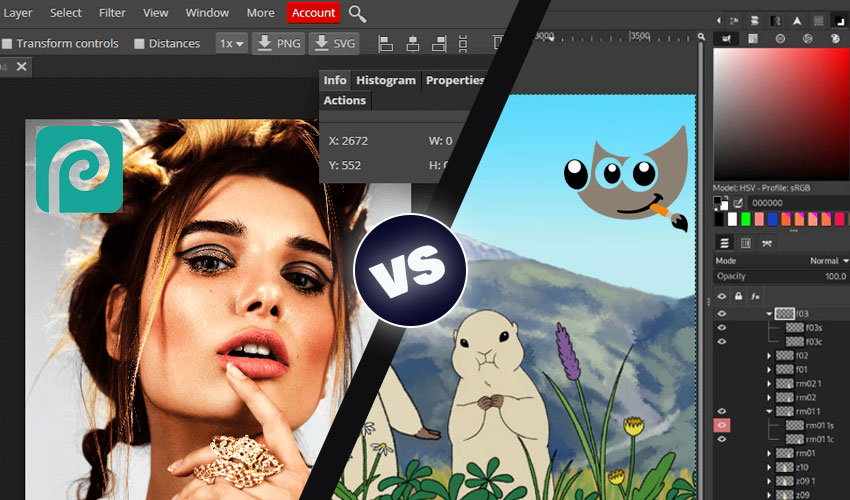
Task: Click the fx column icon in layers header
Action: (x=755, y=296)
